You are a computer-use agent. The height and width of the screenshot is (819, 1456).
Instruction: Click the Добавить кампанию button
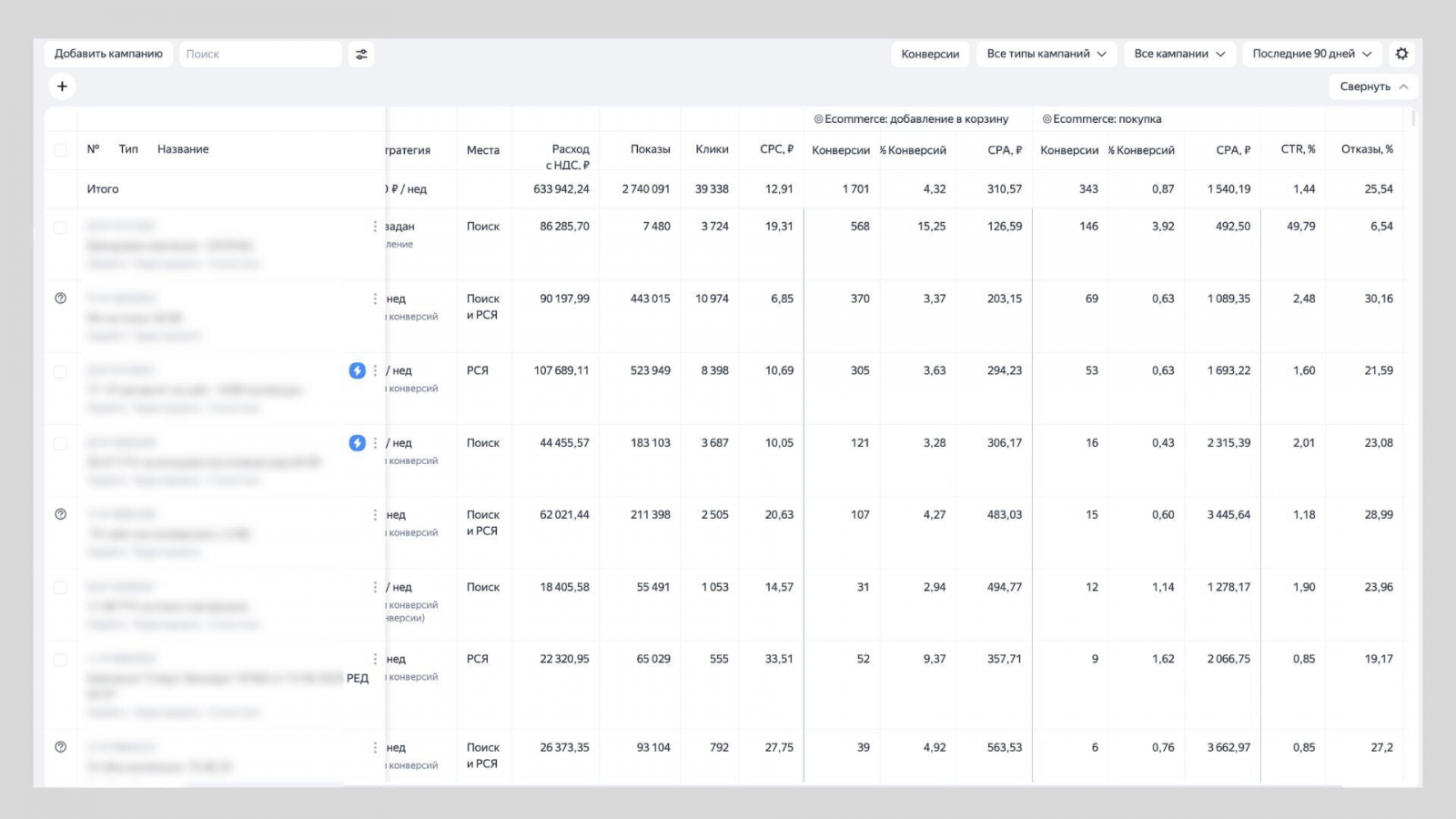click(108, 54)
